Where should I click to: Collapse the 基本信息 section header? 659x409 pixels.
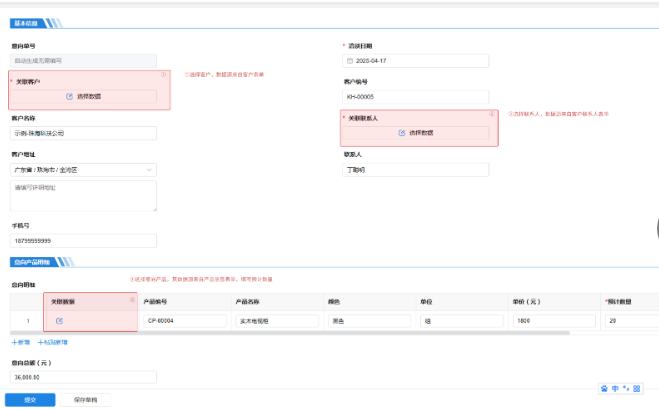pos(25,22)
